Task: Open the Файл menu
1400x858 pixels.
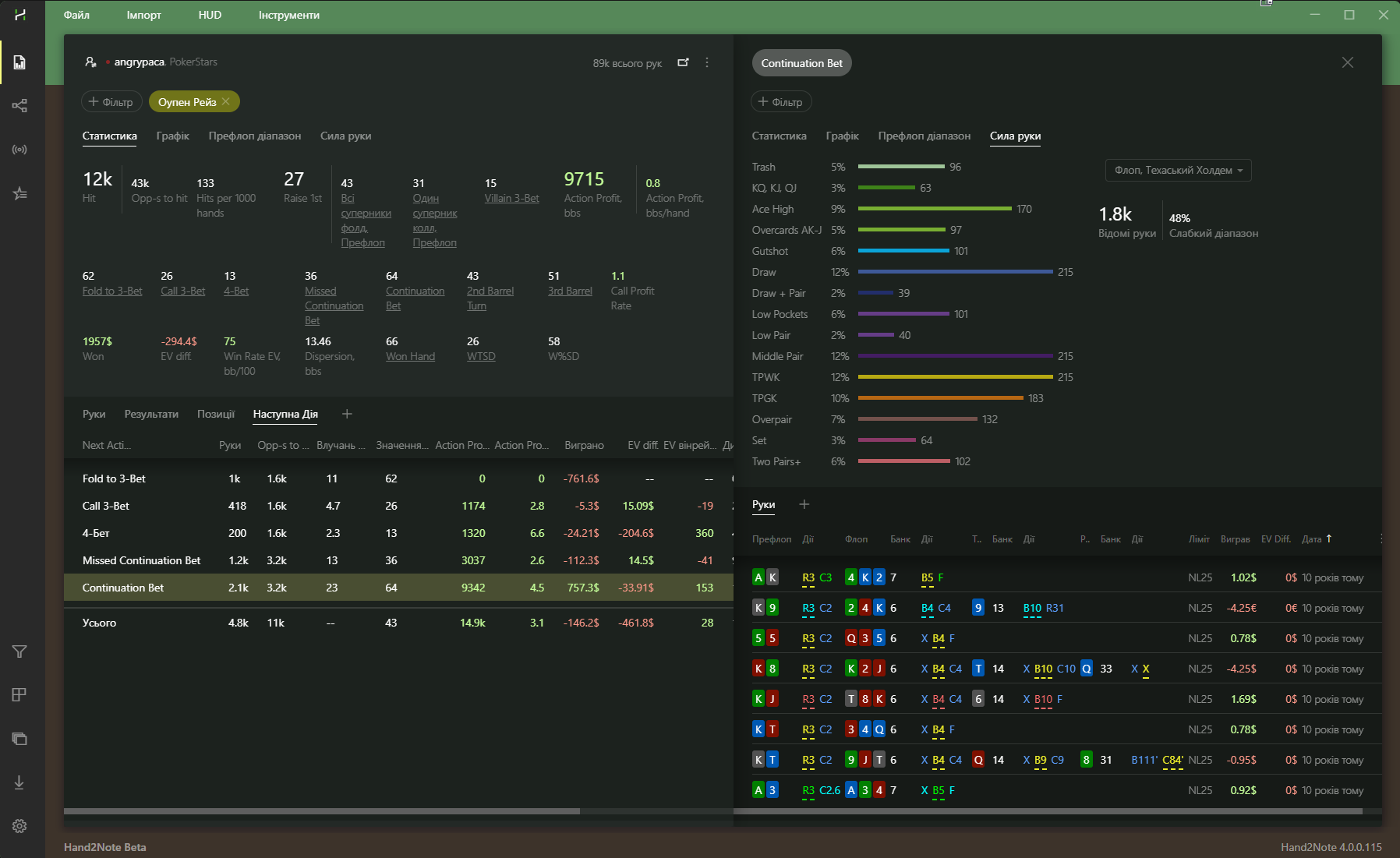Action: (x=76, y=15)
